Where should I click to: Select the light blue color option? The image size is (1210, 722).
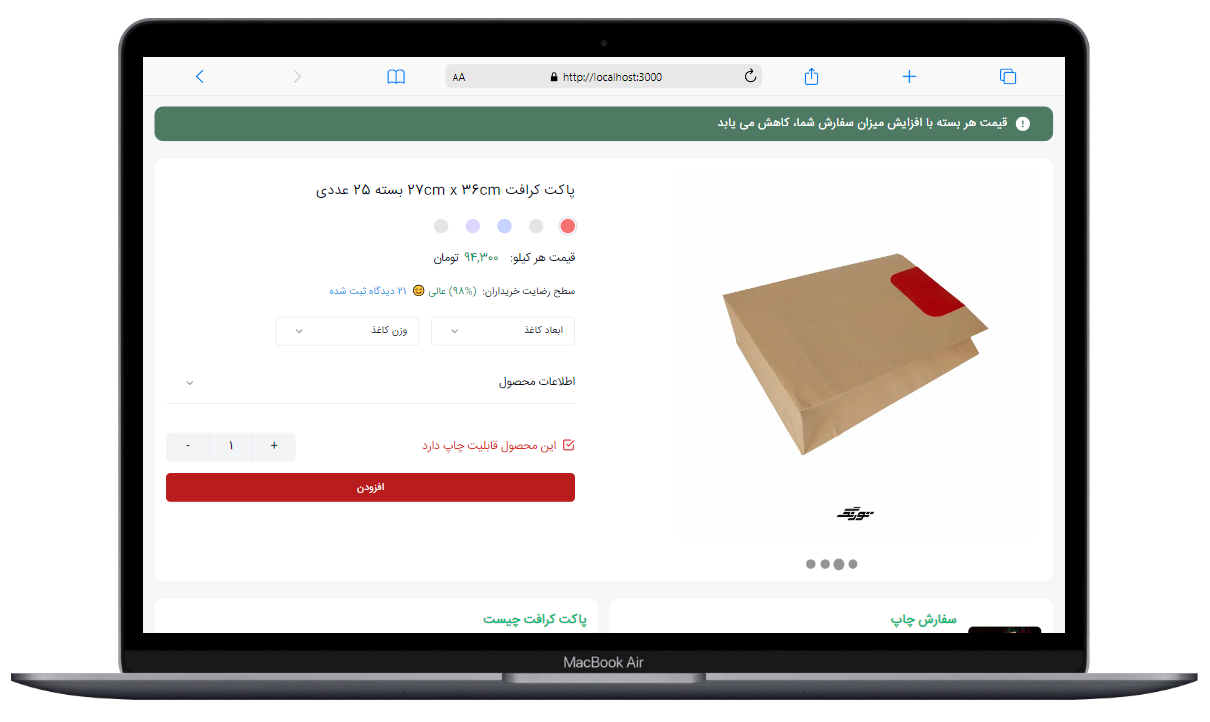505,226
